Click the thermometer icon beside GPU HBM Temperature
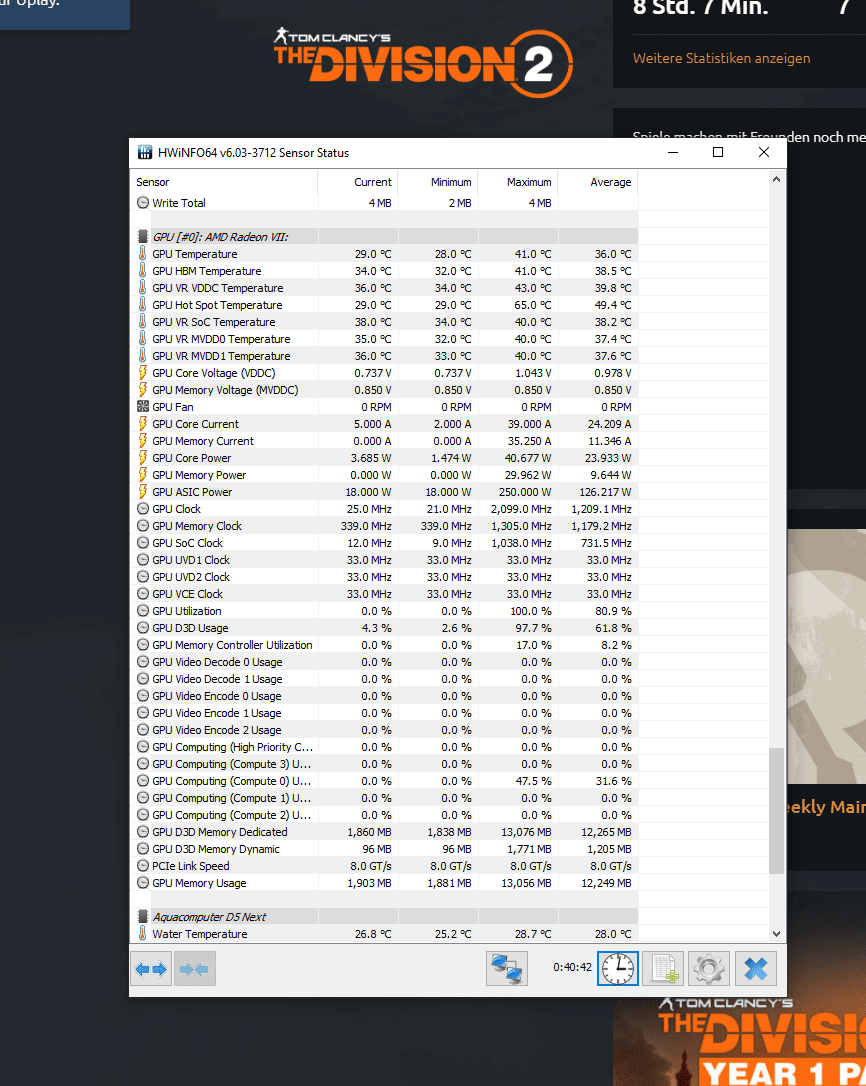 [143, 271]
